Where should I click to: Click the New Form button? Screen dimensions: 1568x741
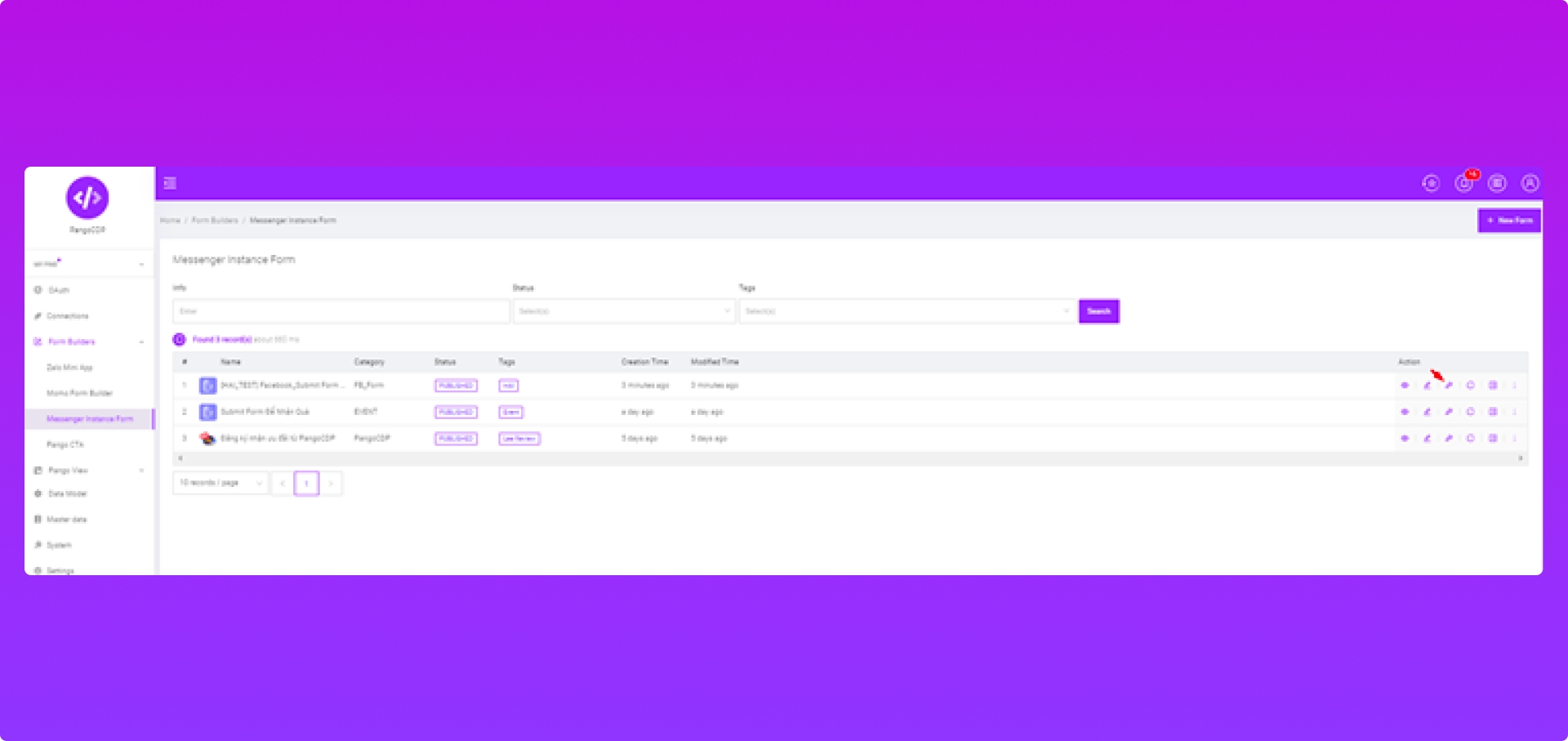coord(1508,221)
